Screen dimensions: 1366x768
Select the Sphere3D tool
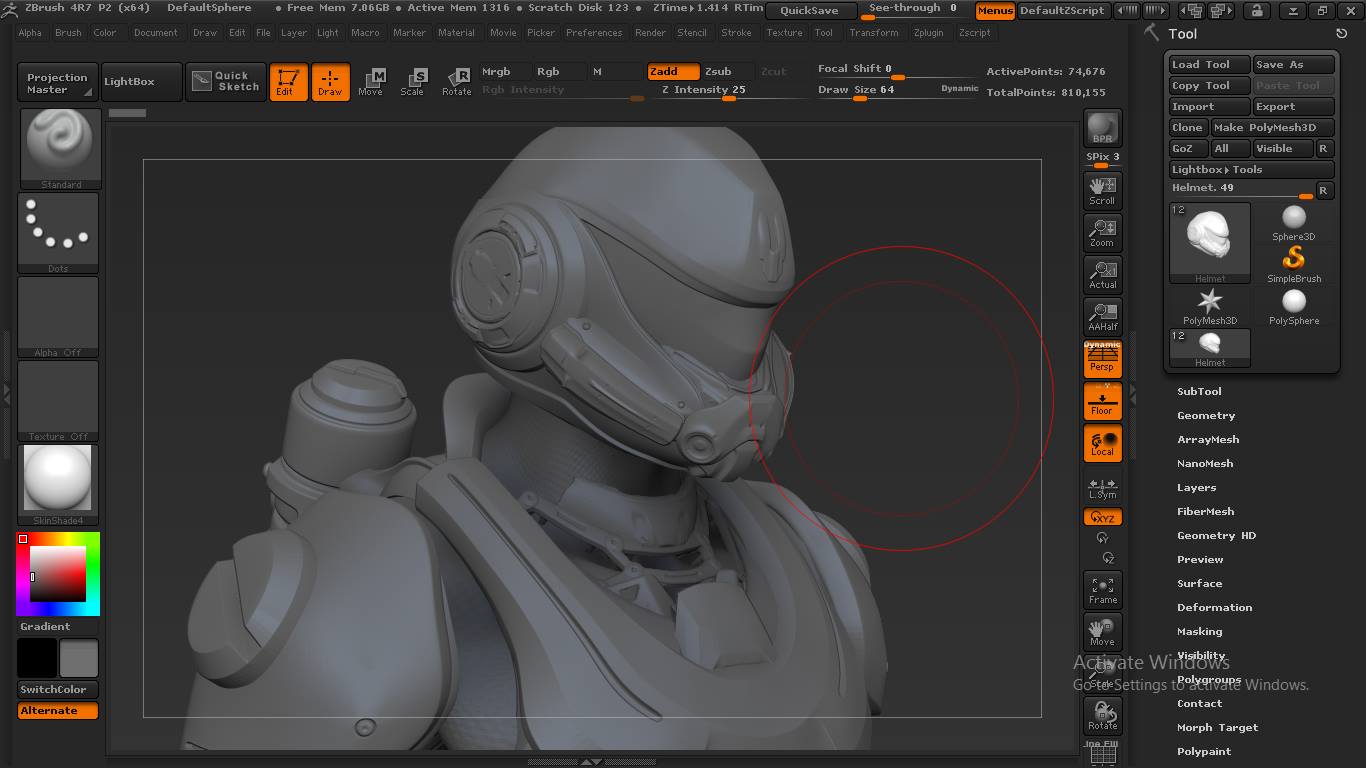point(1294,223)
